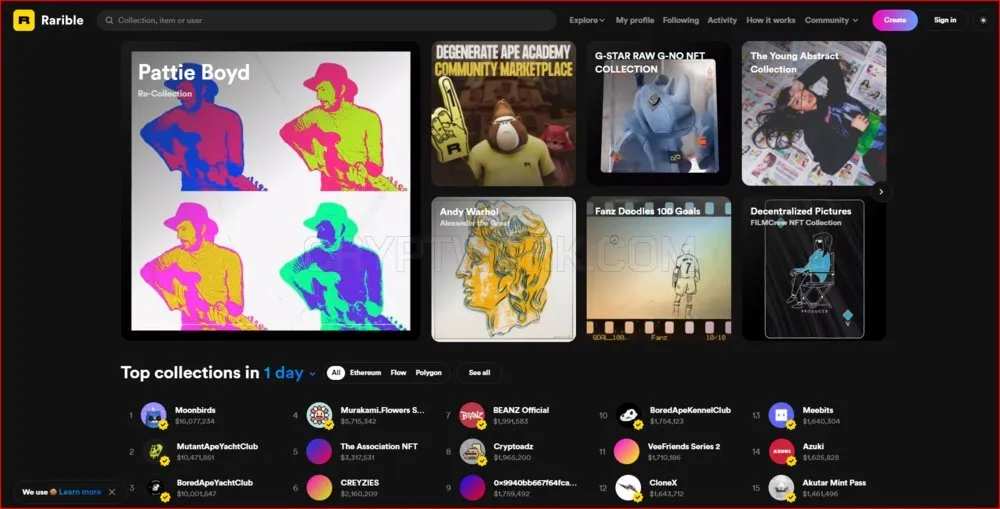Open CREYZIES collection avatar
Viewport: 1000px width, 509px height.
(319, 488)
